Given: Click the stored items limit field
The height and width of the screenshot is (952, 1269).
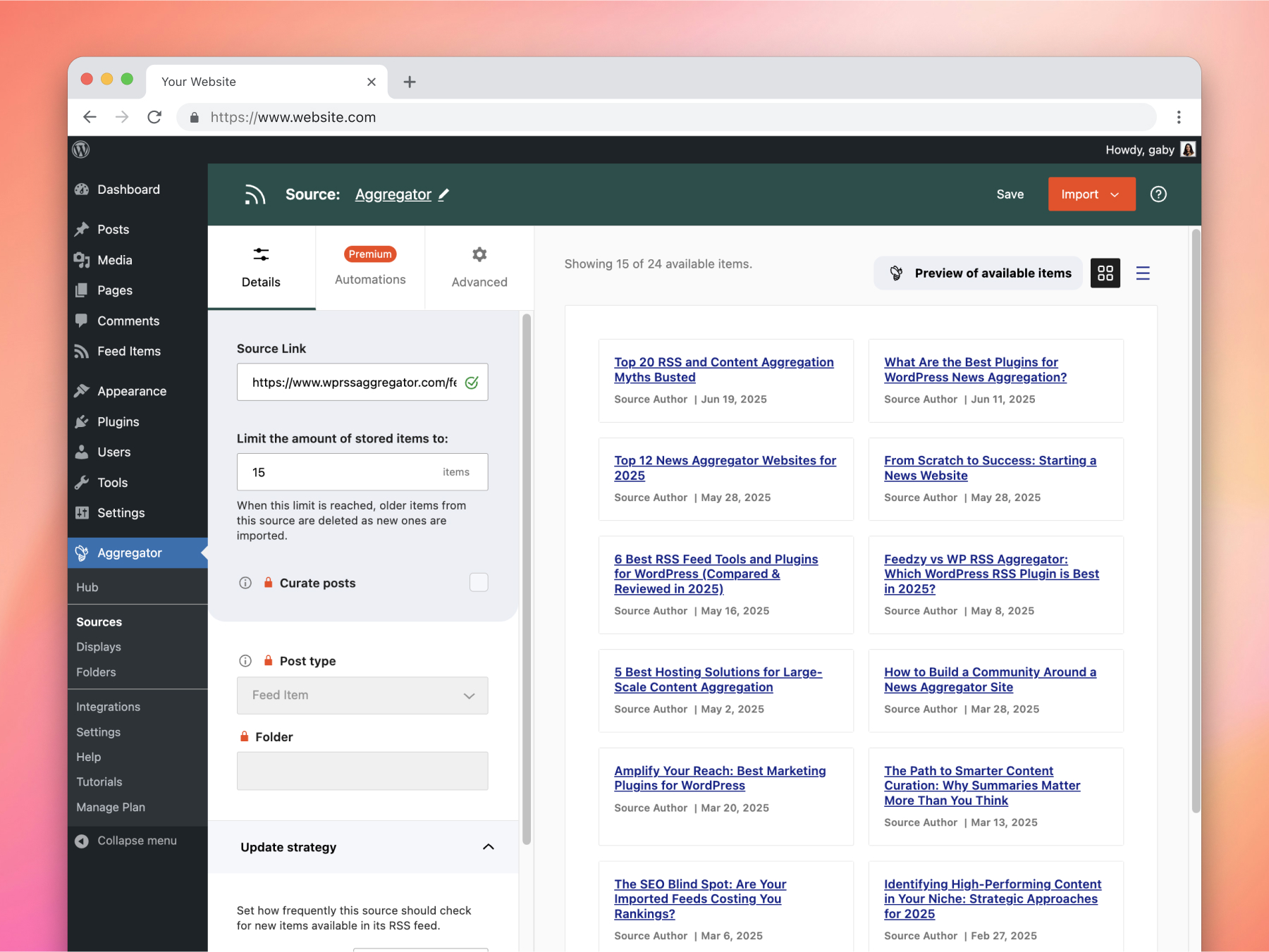Looking at the screenshot, I should tap(362, 472).
